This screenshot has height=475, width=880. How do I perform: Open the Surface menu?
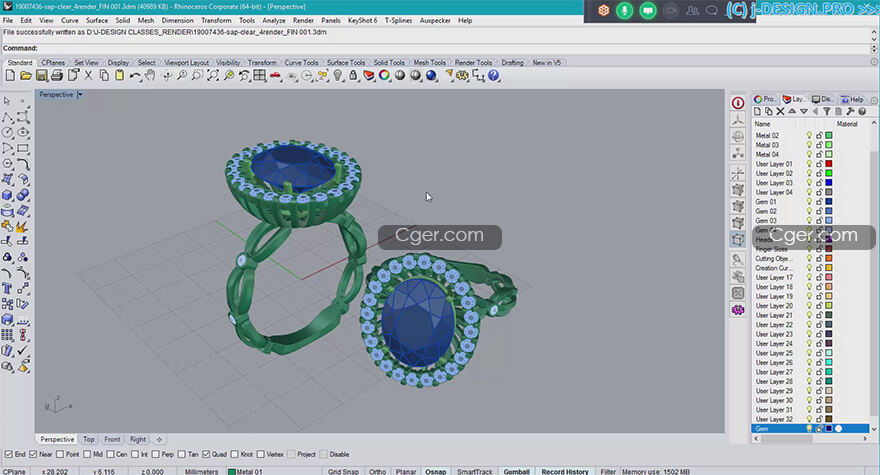click(97, 20)
